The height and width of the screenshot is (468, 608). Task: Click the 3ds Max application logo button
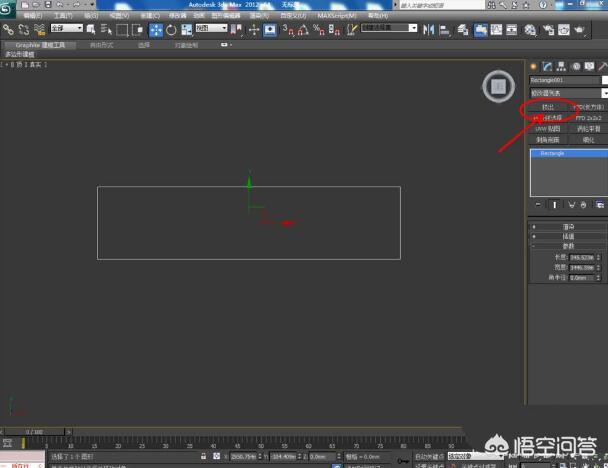pos(9,7)
